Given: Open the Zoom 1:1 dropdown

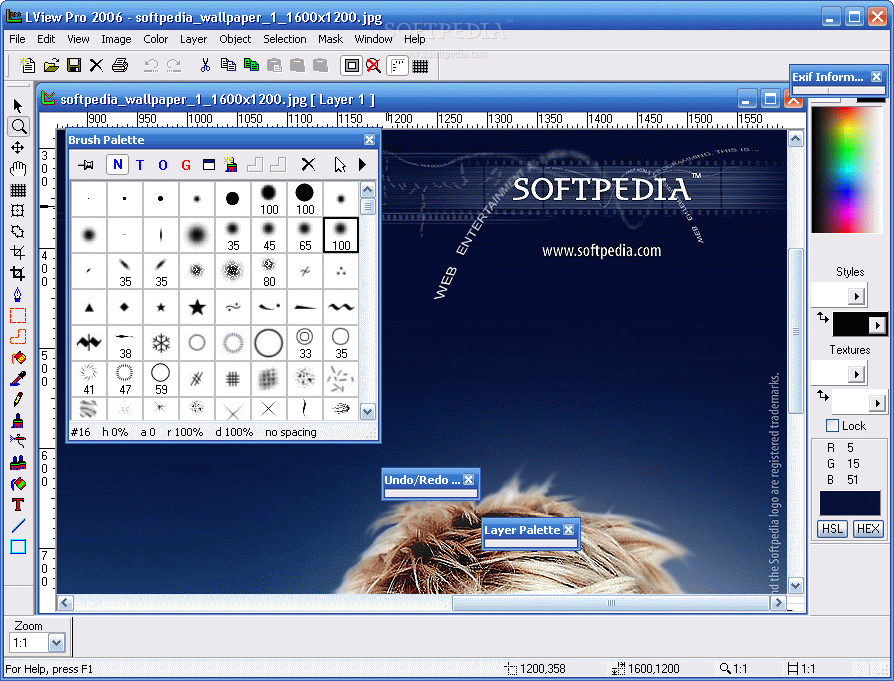Looking at the screenshot, I should (x=56, y=643).
